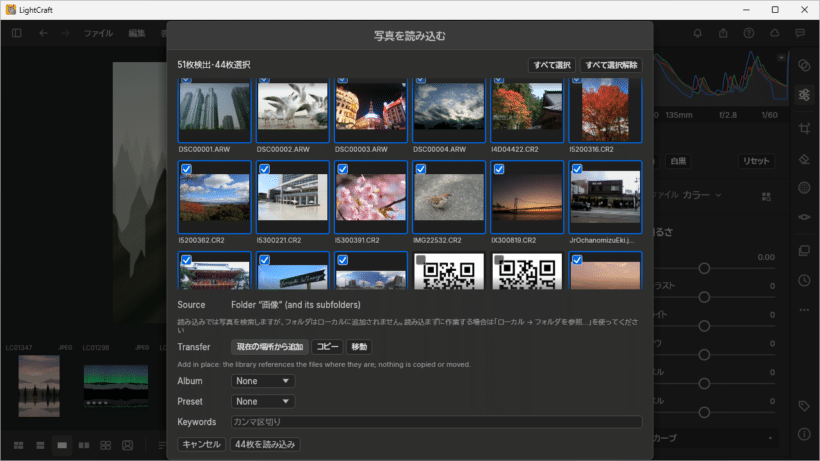Open the ファイル menu
This screenshot has height=461, width=820.
(x=98, y=33)
